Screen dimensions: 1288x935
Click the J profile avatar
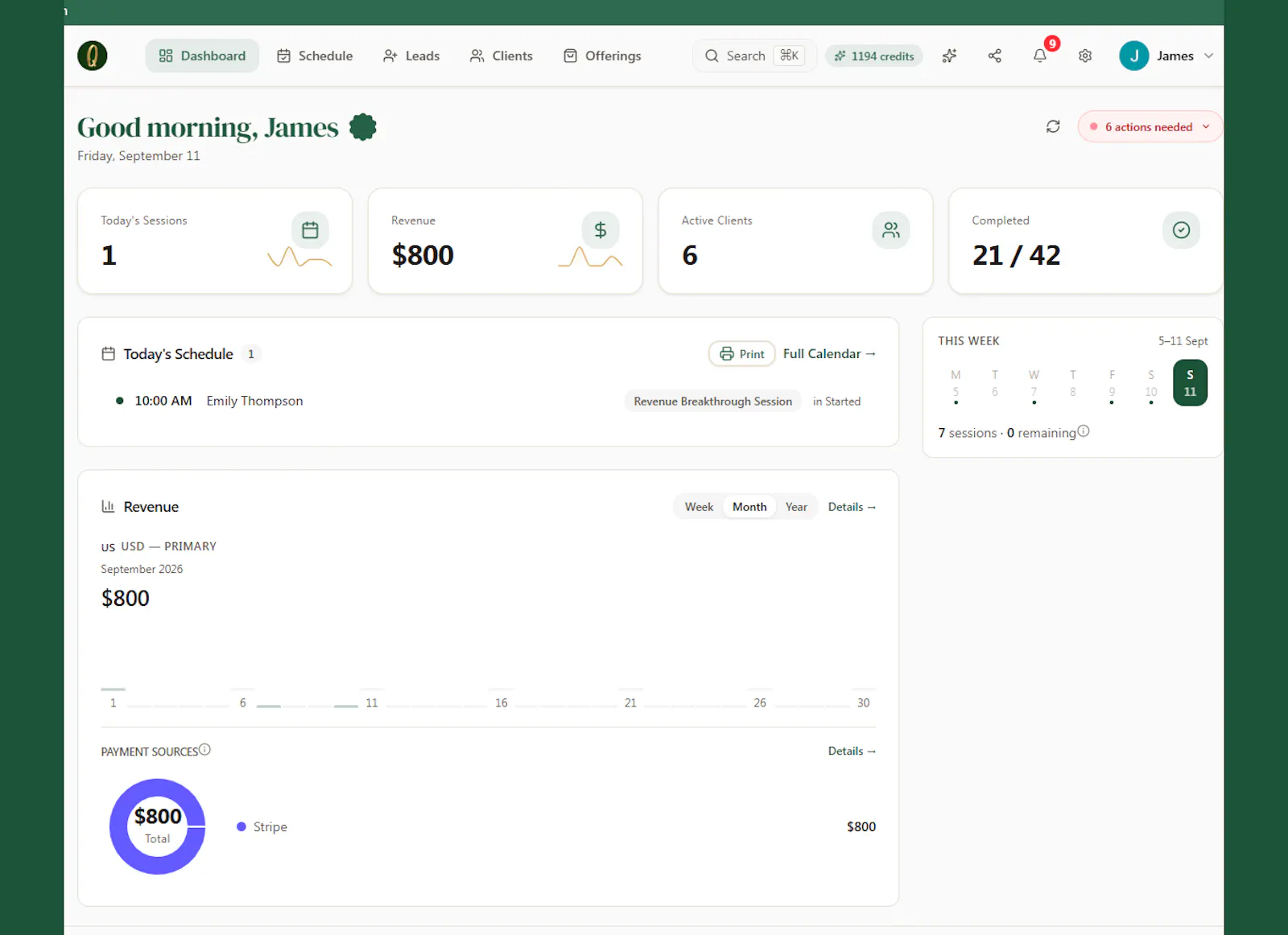click(x=1134, y=56)
